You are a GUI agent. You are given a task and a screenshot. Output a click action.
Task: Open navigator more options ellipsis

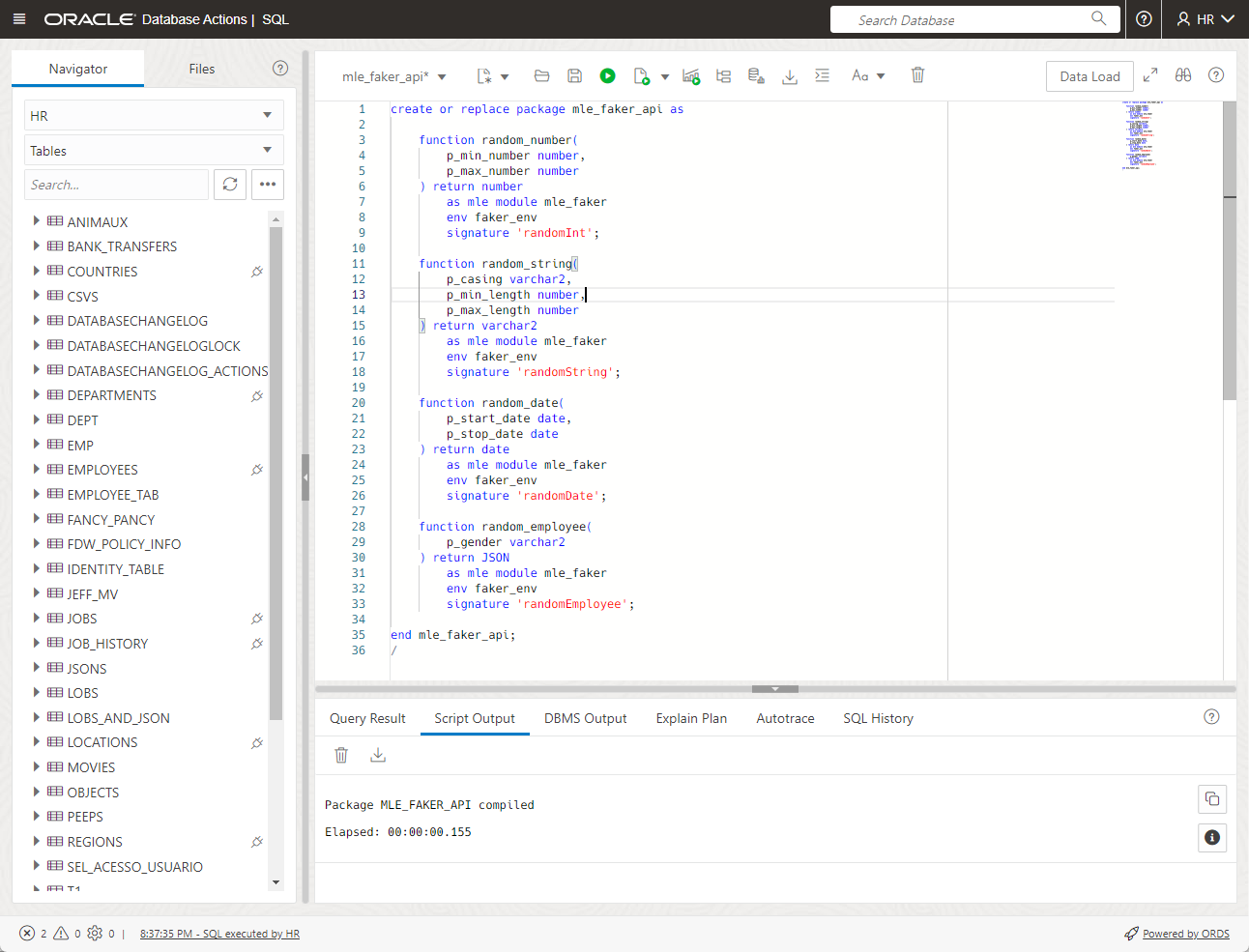tap(268, 185)
